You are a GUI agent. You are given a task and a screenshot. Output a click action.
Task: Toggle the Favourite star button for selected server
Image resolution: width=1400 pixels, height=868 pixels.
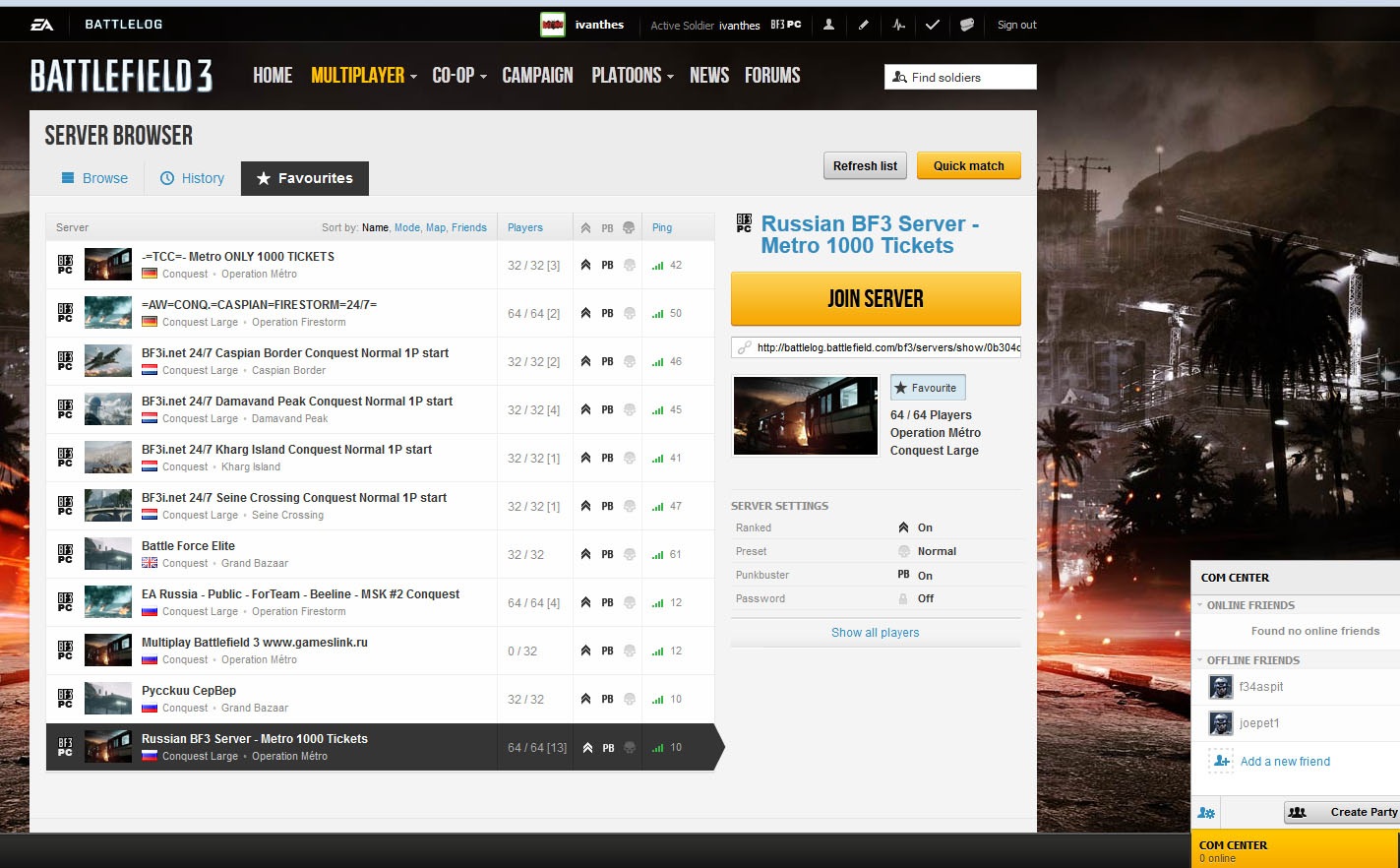click(928, 388)
